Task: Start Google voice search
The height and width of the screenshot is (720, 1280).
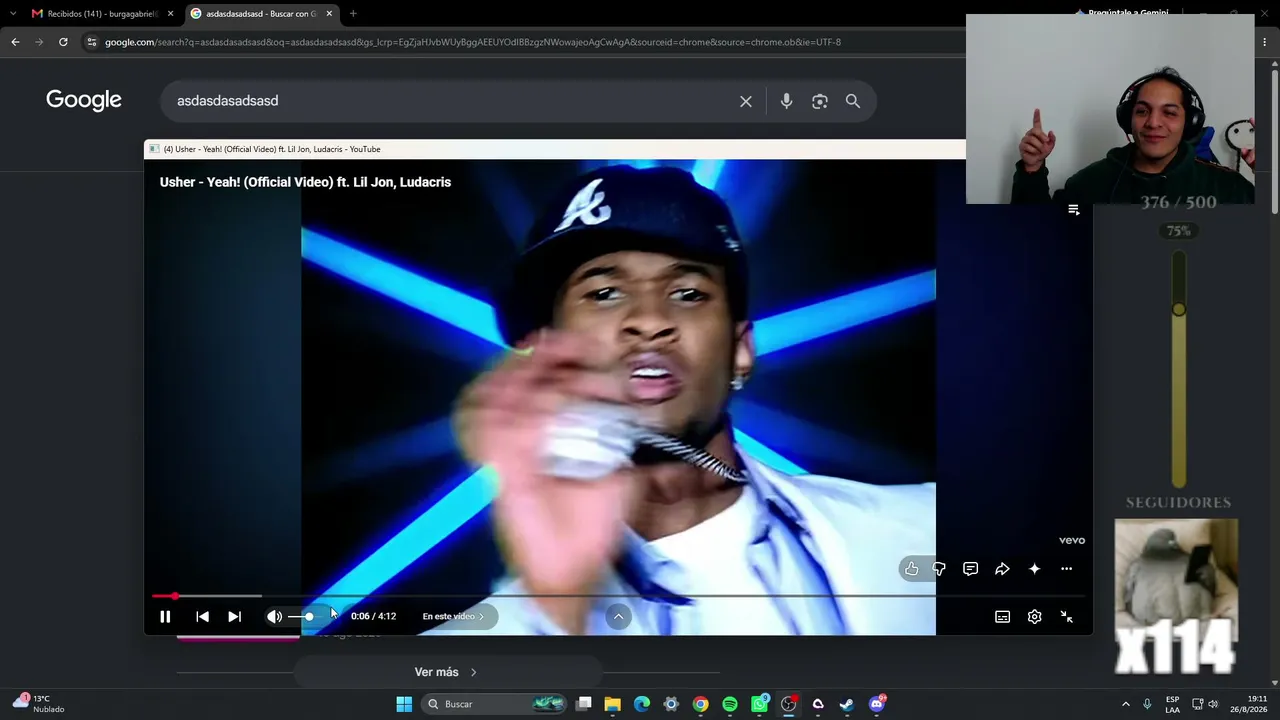Action: tap(786, 101)
